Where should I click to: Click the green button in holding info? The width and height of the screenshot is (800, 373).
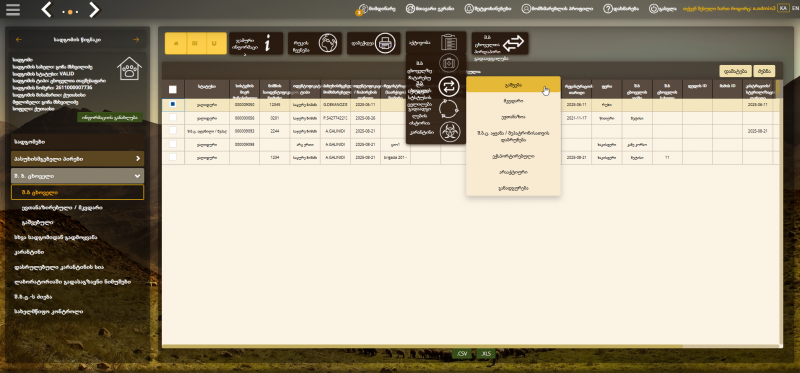[x=110, y=117]
